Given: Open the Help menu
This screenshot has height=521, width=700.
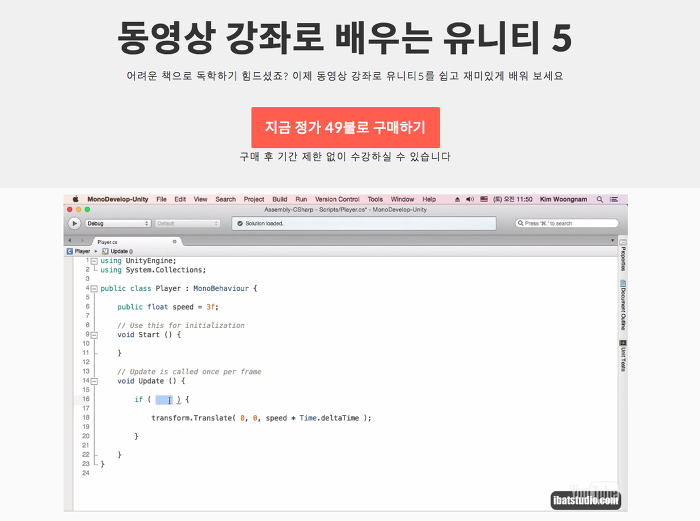Looking at the screenshot, I should [x=429, y=200].
